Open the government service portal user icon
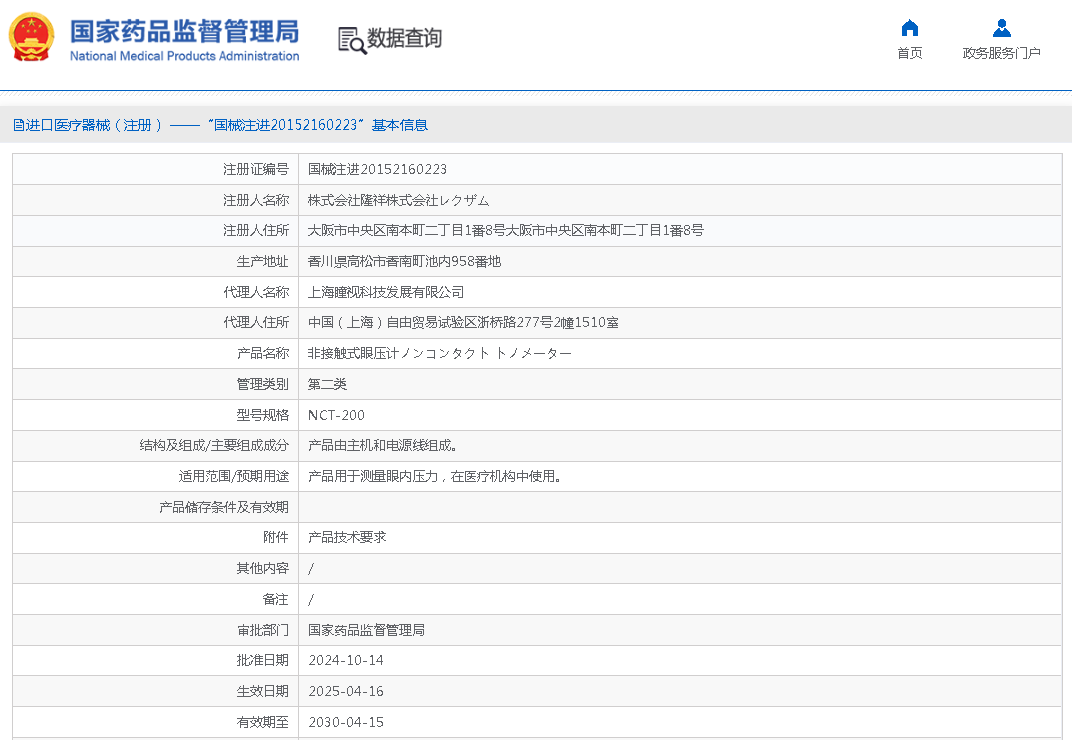 click(1002, 28)
